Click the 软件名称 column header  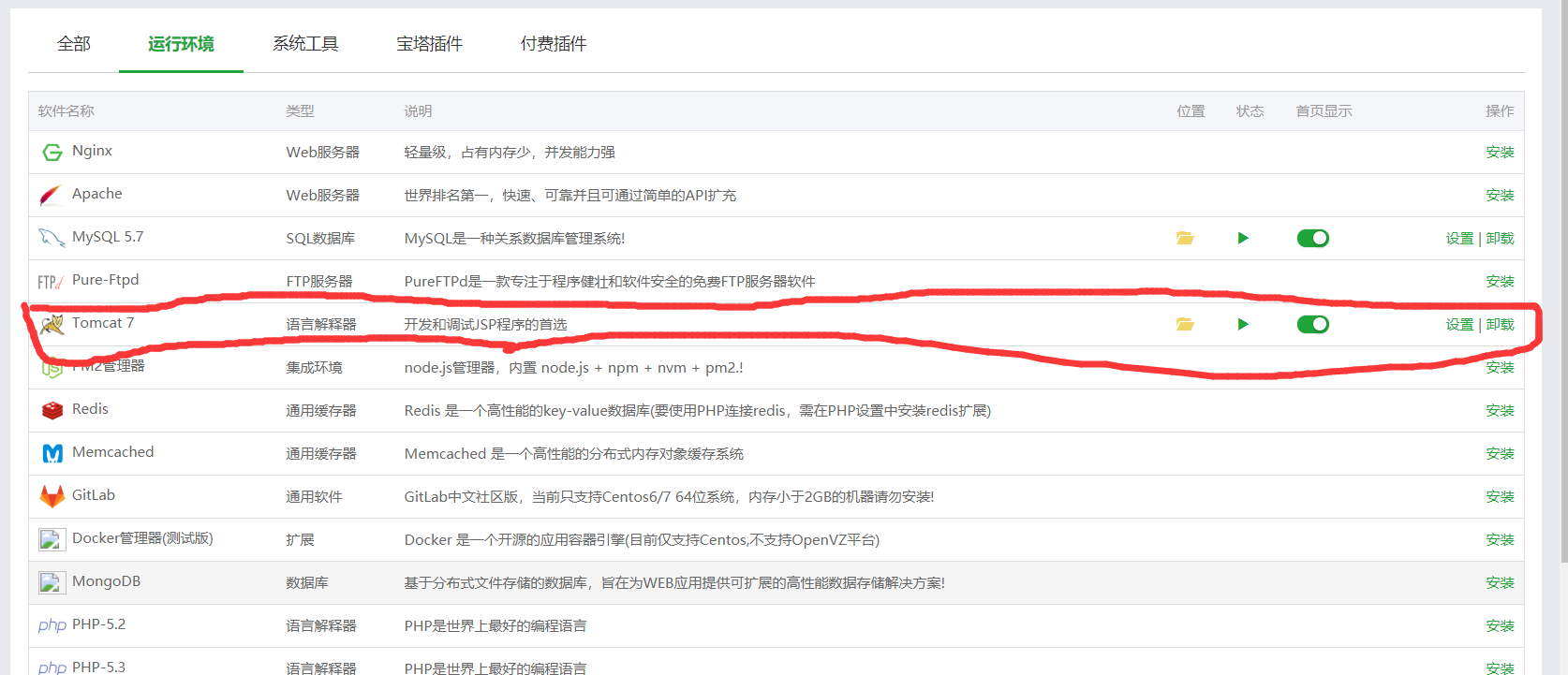coord(66,111)
